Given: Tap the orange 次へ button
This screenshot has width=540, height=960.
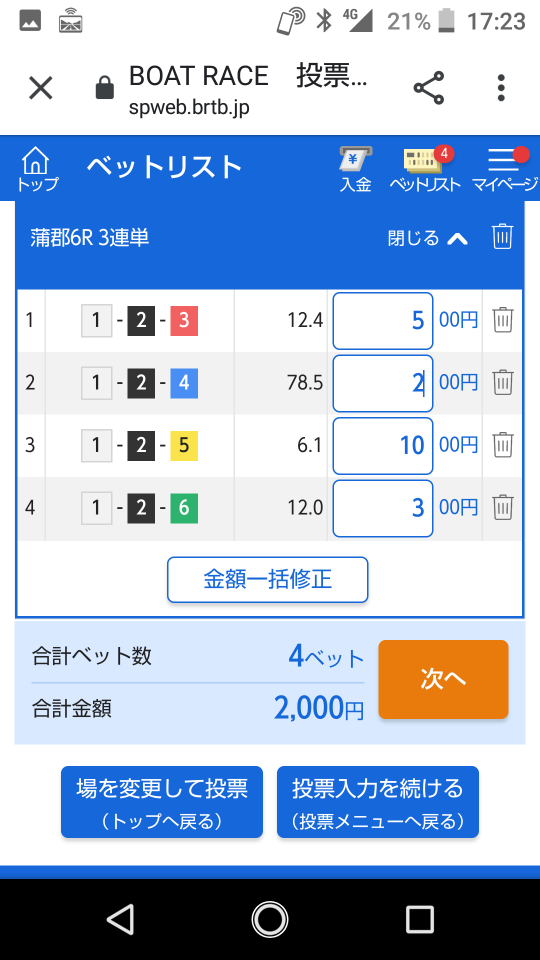Looking at the screenshot, I should (x=443, y=680).
